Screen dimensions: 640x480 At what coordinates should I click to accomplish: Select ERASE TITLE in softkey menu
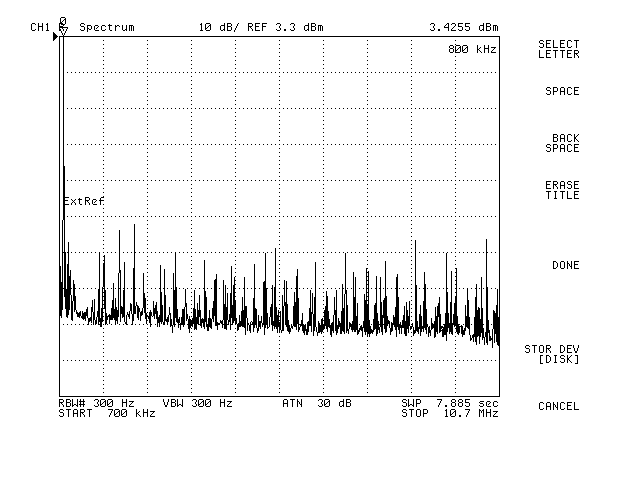(561, 190)
